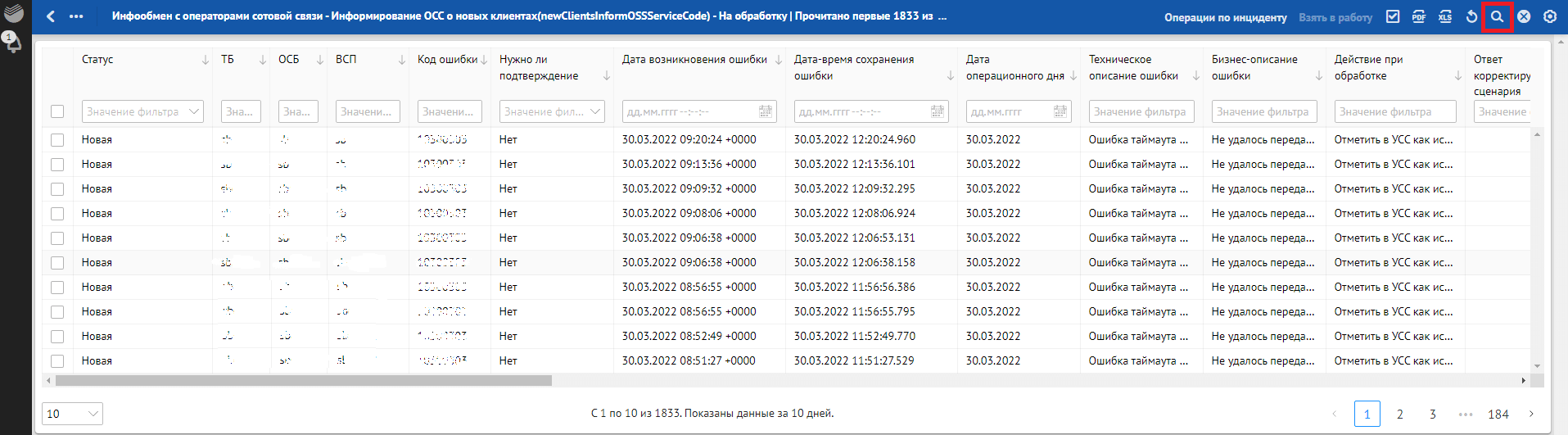Click the horizontal scrollbar under the table
Screen dimensions: 1568x435
pyautogui.click(x=303, y=380)
